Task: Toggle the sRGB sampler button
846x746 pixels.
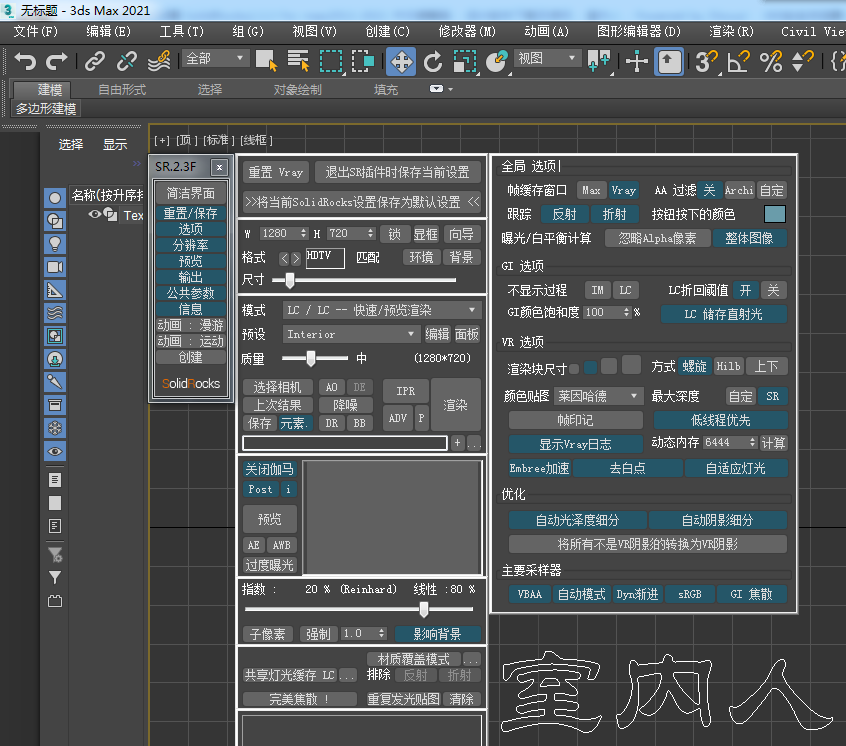Action: (690, 594)
